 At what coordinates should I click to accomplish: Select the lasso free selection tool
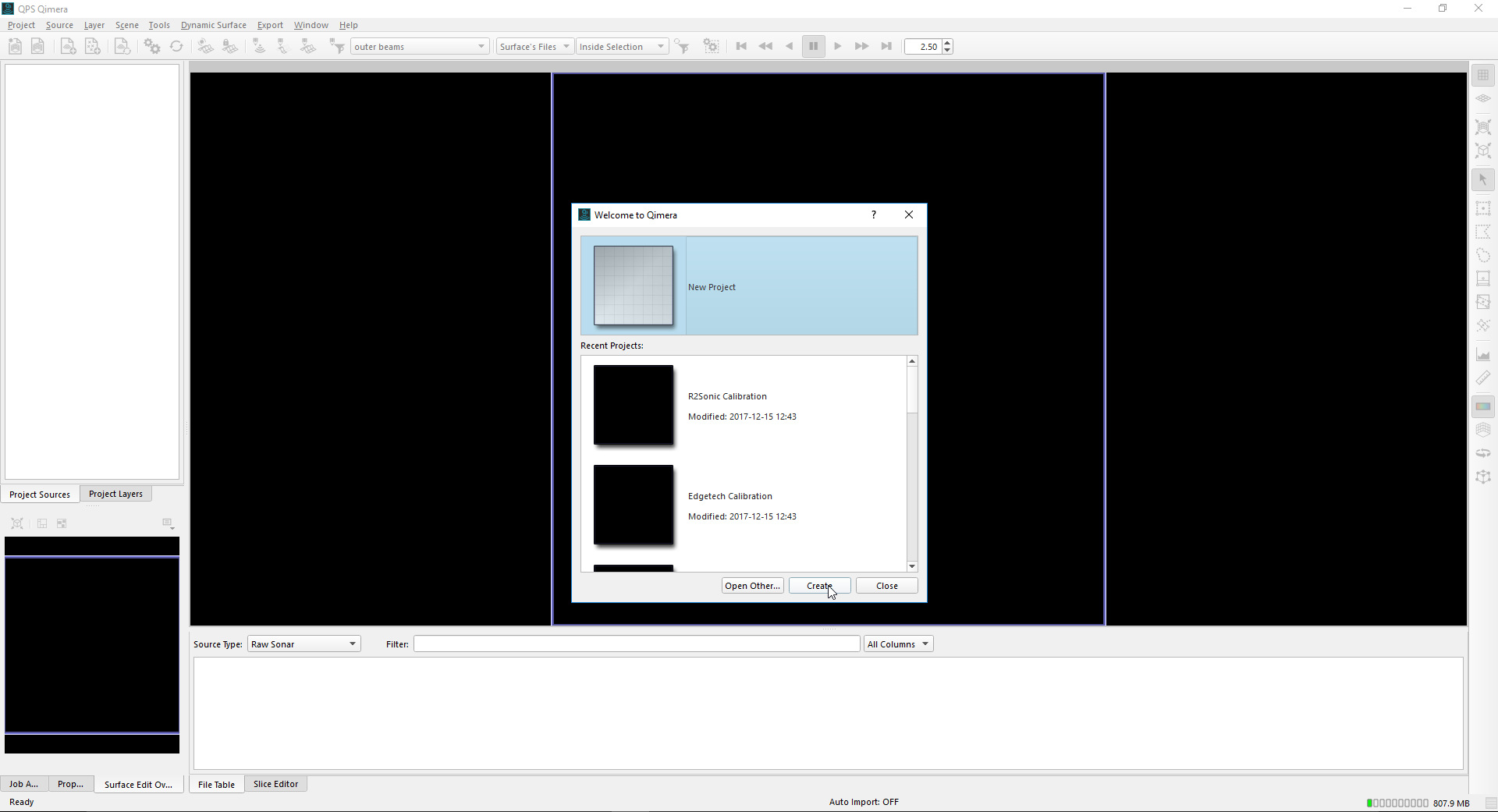[x=1482, y=255]
